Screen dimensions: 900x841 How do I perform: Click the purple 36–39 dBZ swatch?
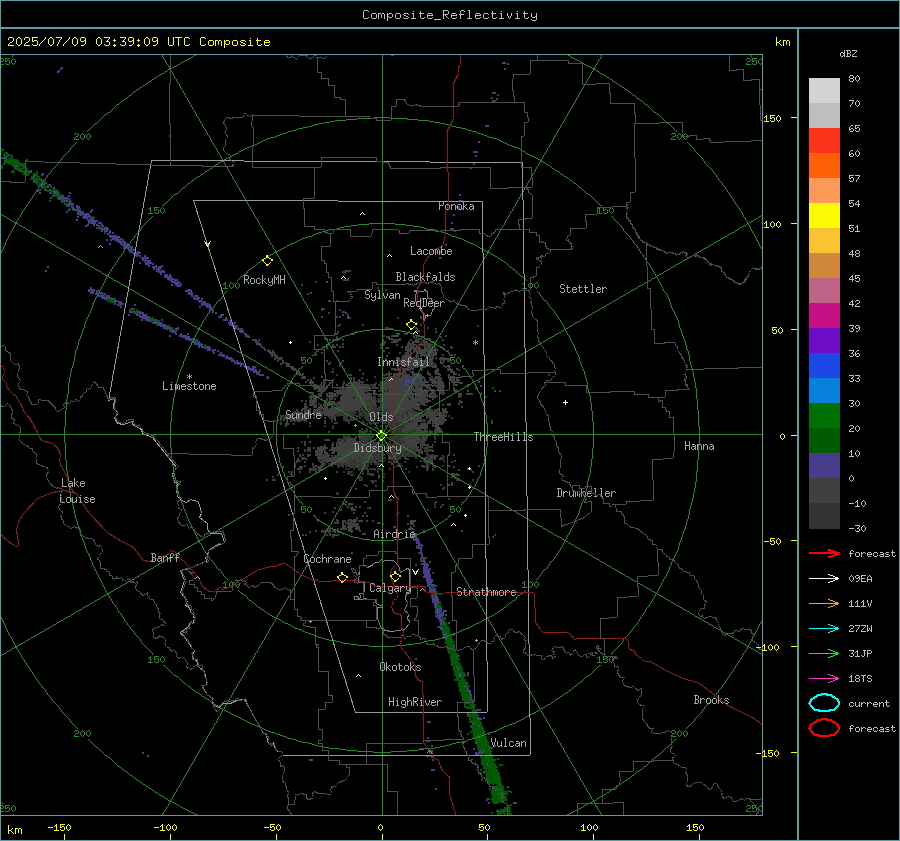824,341
